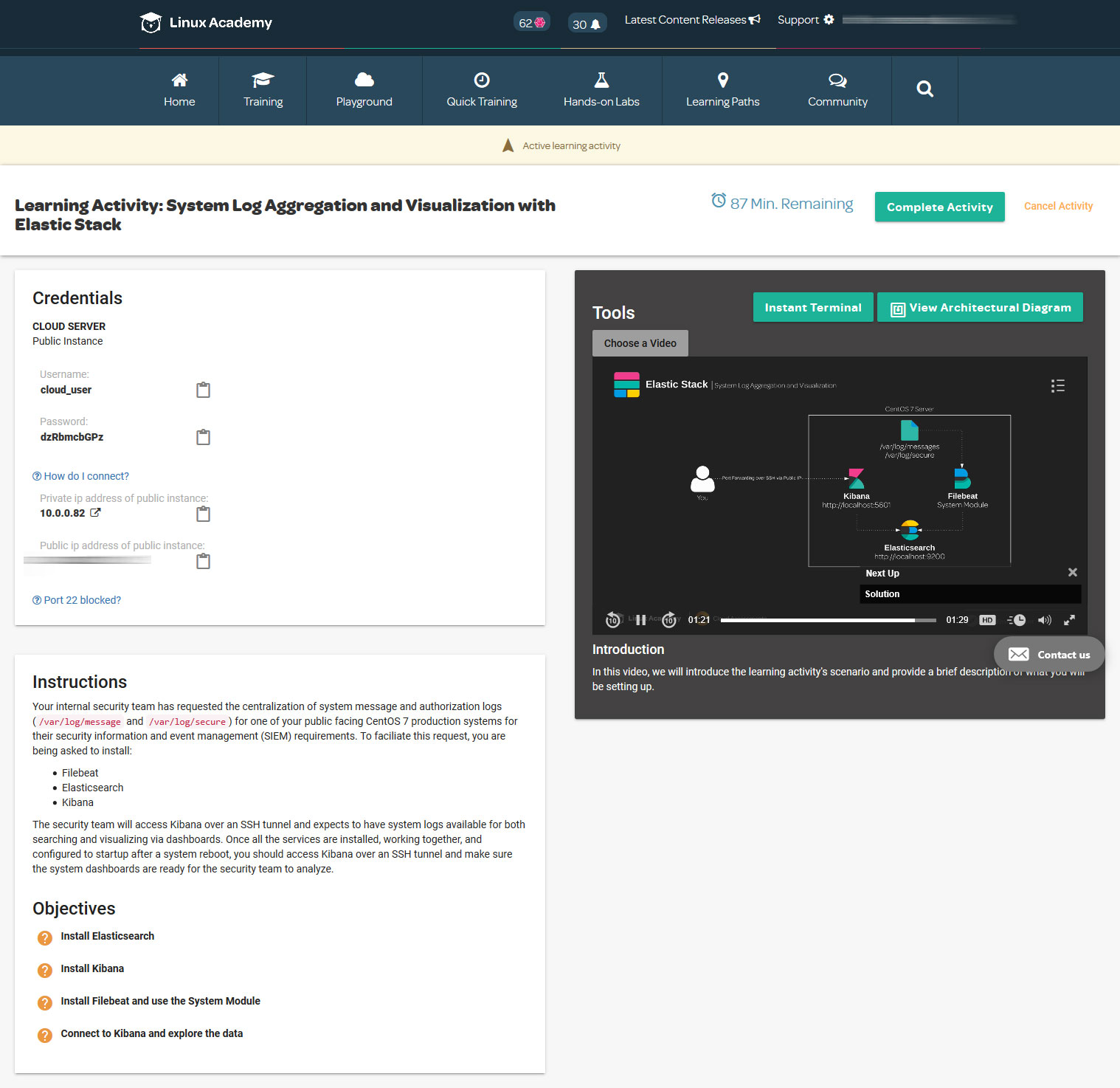Click the Elasticsearch icon in video diagram
The height and width of the screenshot is (1088, 1120).
pos(910,529)
